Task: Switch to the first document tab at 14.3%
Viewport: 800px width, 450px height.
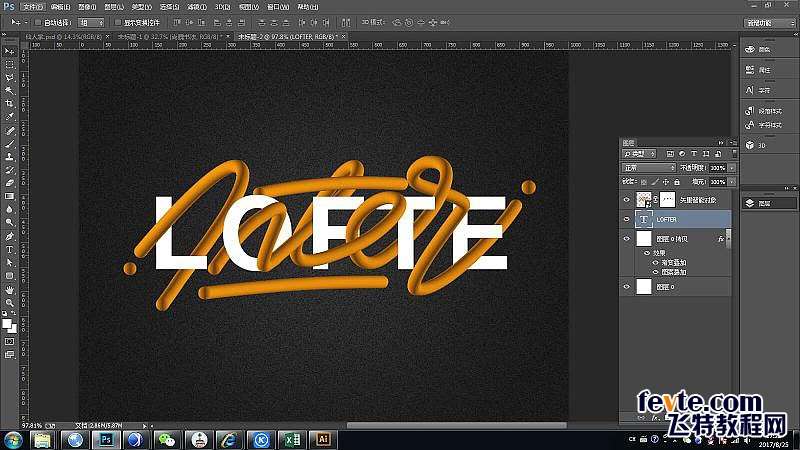Action: tap(63, 37)
